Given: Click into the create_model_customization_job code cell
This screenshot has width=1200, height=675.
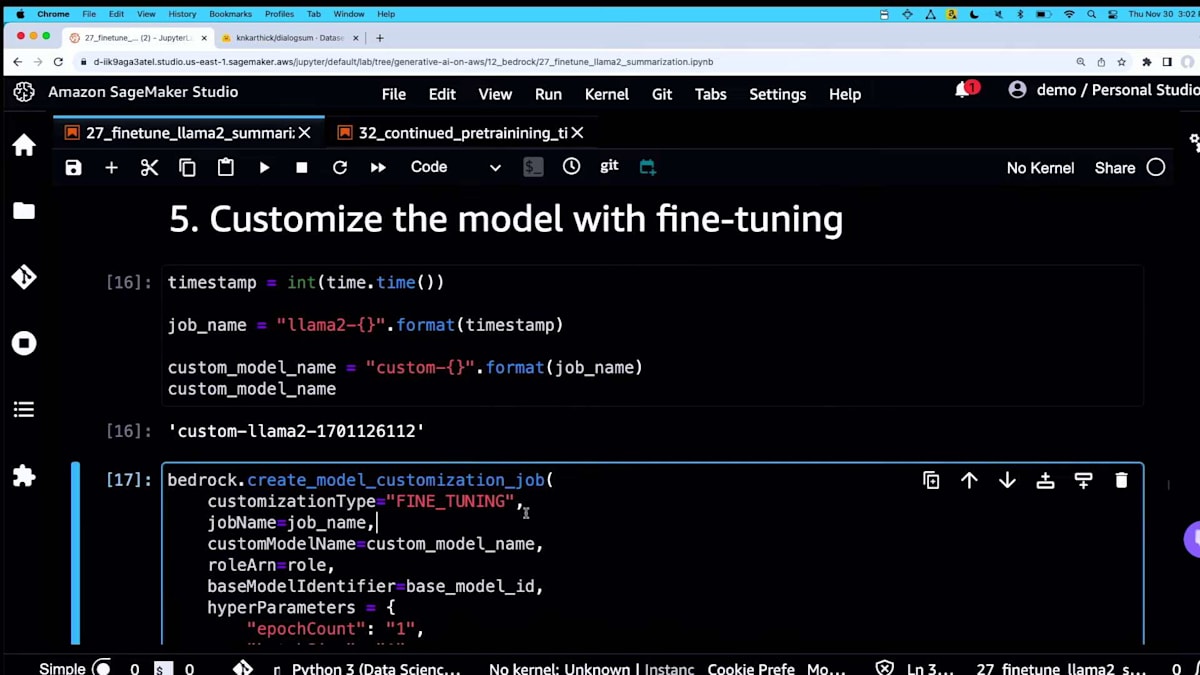Looking at the screenshot, I should point(652,554).
